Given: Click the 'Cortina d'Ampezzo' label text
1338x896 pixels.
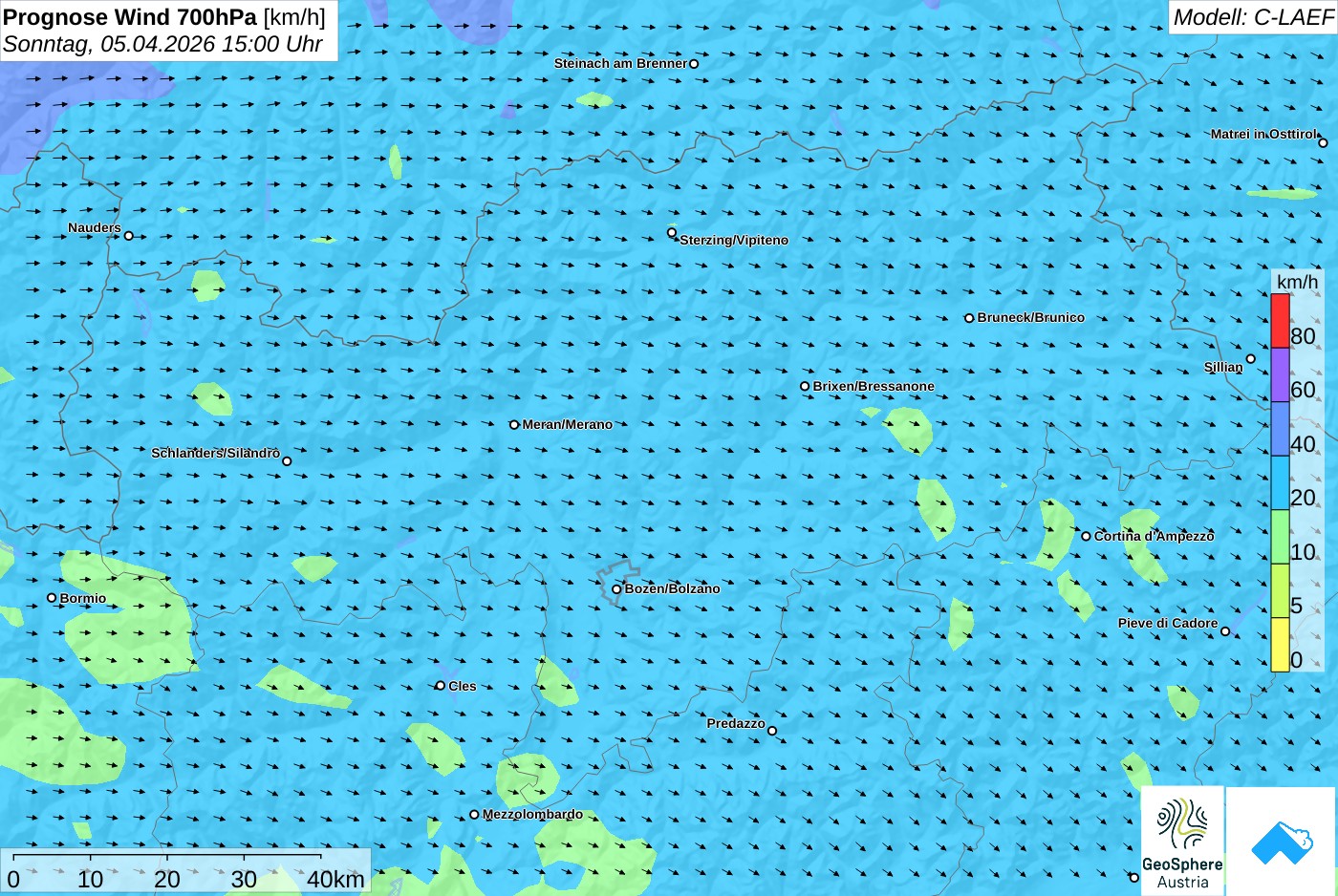Looking at the screenshot, I should pyautogui.click(x=1155, y=537).
